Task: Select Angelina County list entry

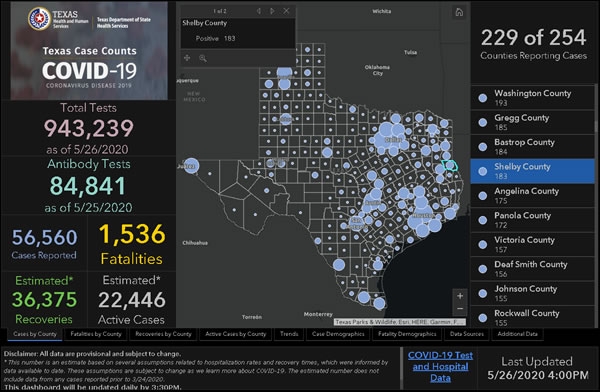Action: coord(532,196)
